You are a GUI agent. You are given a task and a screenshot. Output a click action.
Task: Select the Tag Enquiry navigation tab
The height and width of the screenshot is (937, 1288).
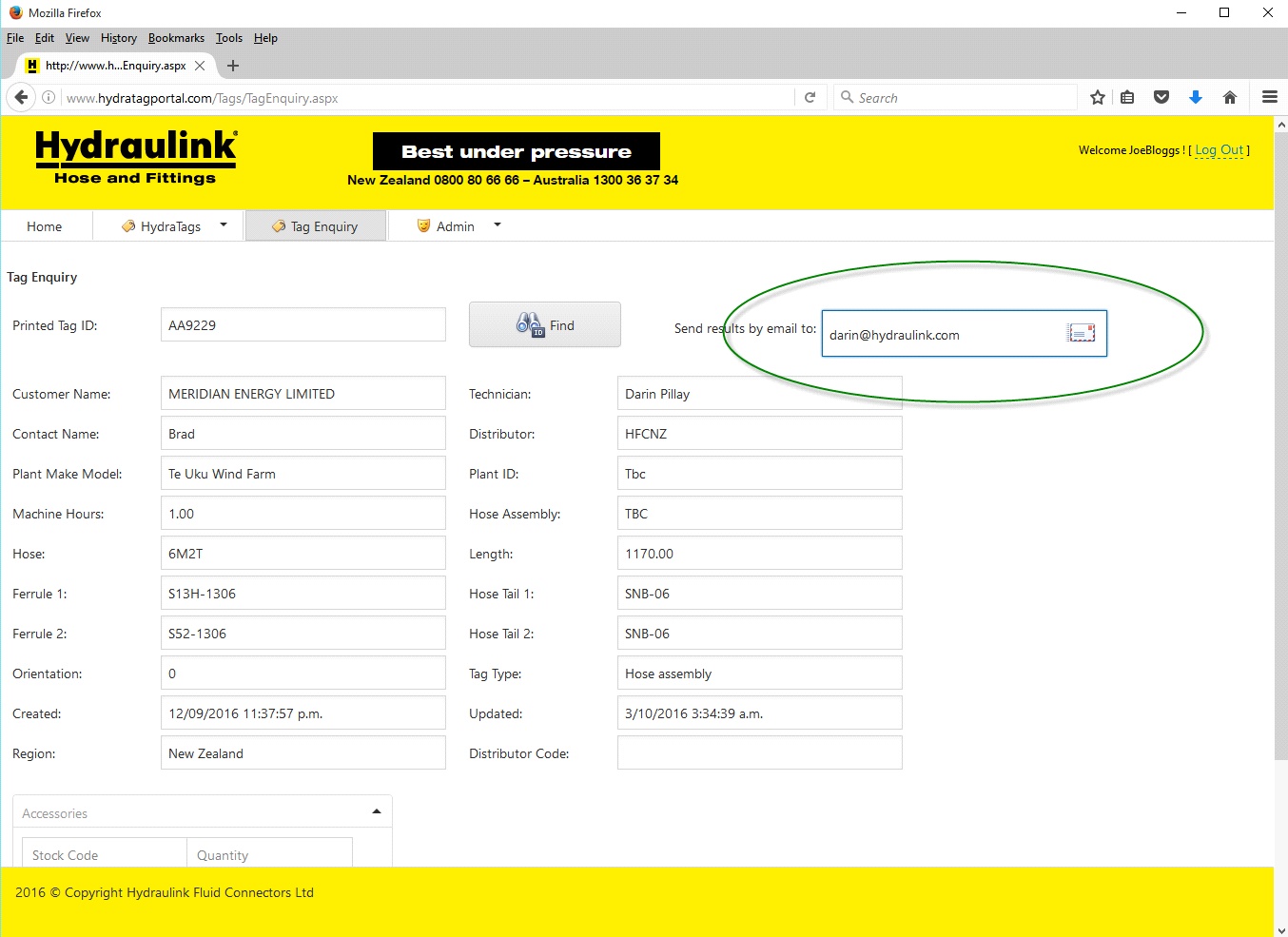point(316,226)
